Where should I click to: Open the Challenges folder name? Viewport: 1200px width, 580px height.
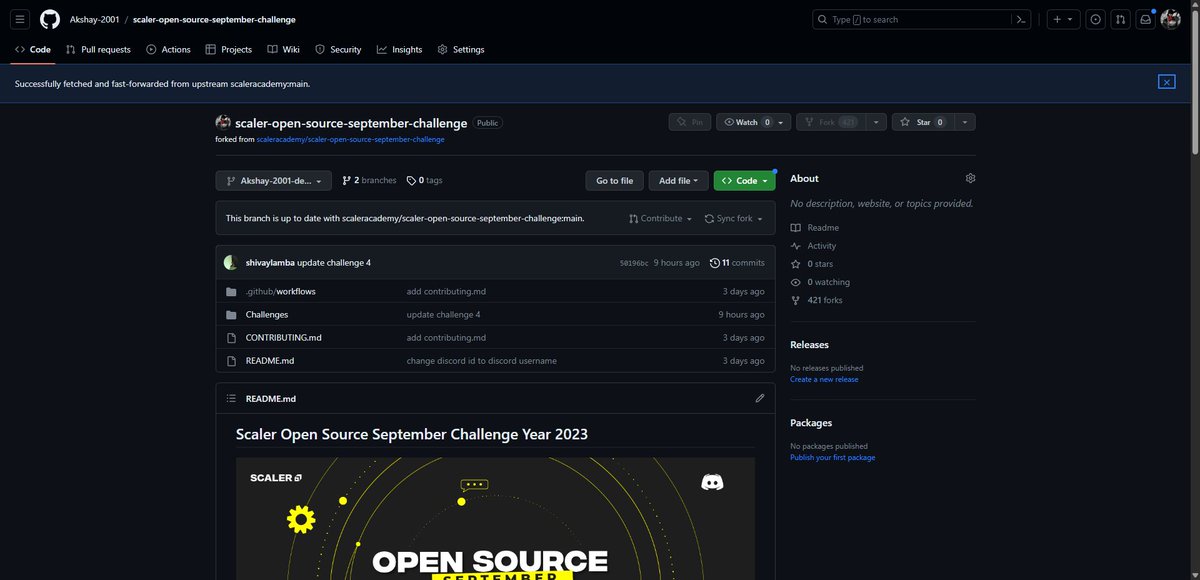(x=267, y=314)
